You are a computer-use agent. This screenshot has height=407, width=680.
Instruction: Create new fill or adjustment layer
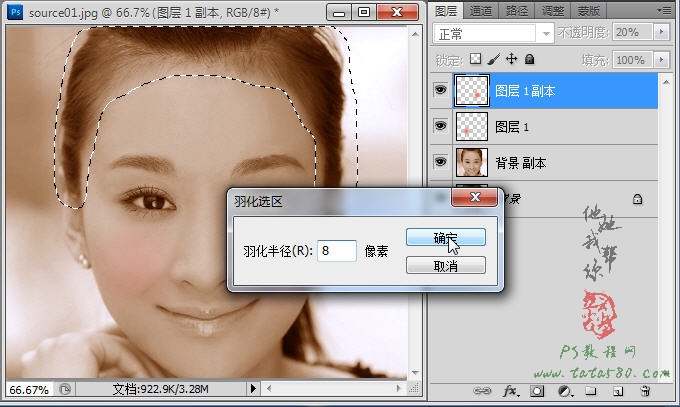pos(565,391)
